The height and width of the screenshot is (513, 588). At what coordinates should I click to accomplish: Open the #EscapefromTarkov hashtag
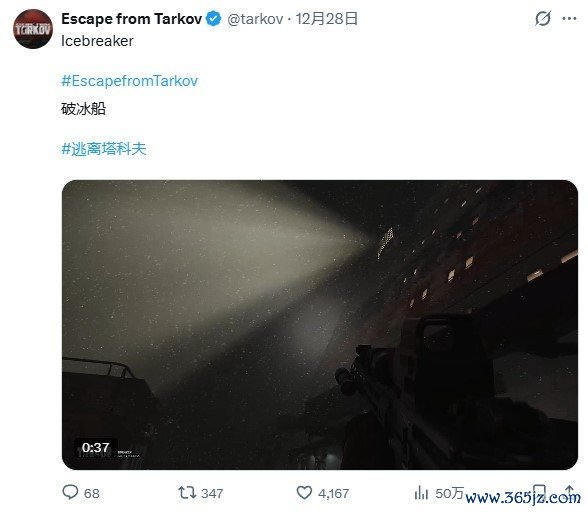[x=129, y=81]
